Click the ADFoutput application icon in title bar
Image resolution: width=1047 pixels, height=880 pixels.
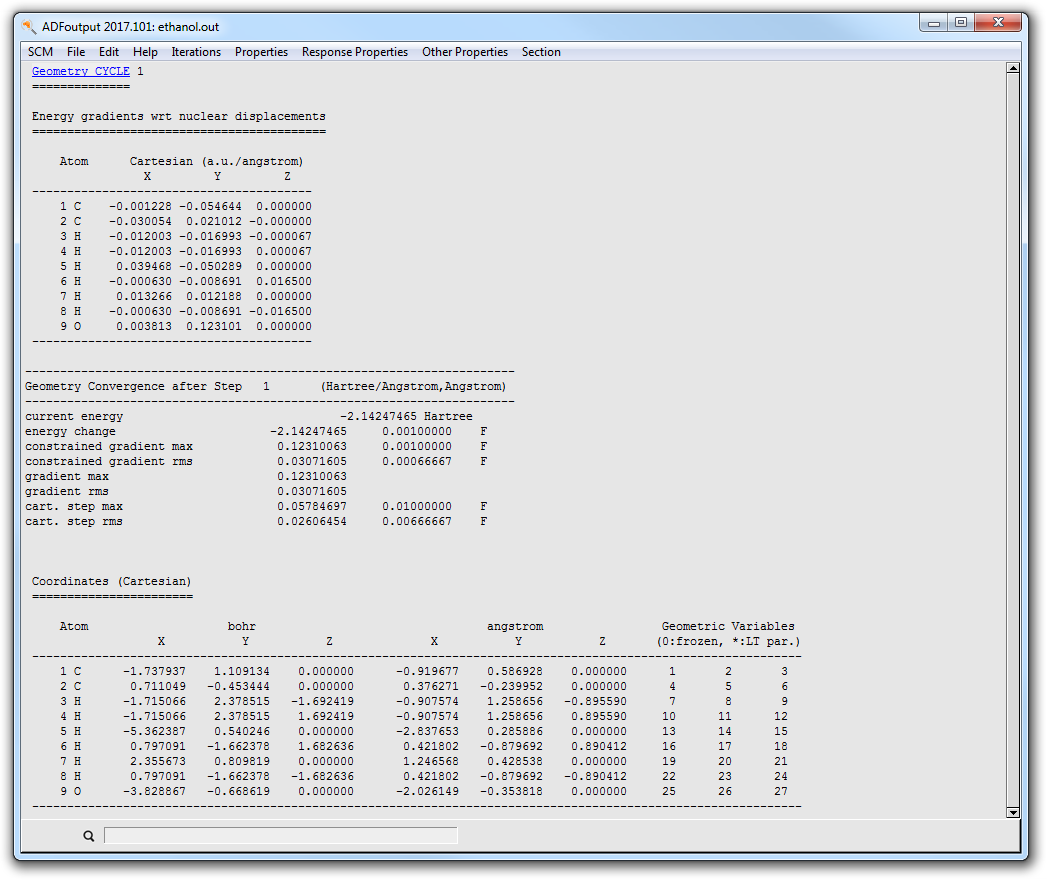click(29, 27)
